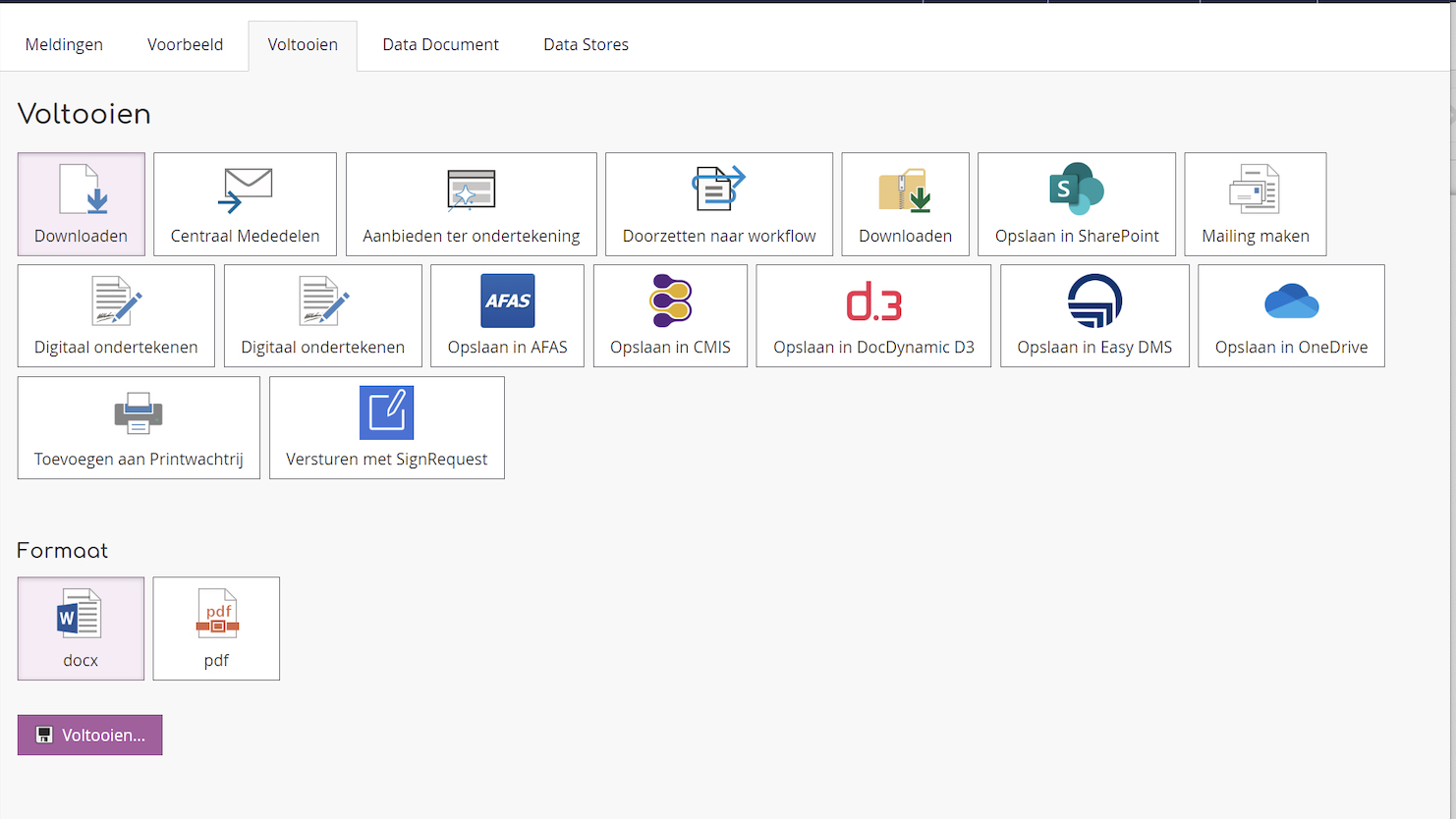Viewport: 1456px width, 819px height.
Task: Select docx as output format
Action: (x=81, y=628)
